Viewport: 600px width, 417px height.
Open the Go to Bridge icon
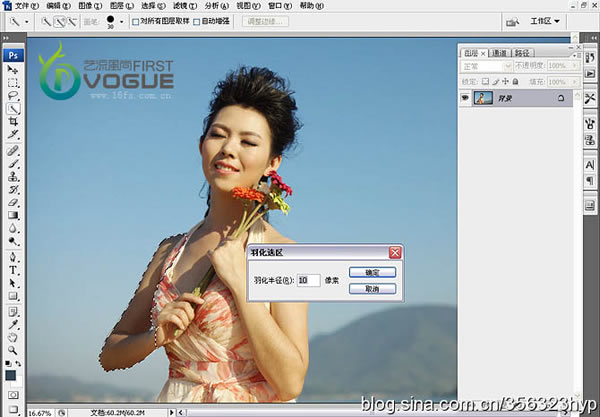(x=512, y=22)
